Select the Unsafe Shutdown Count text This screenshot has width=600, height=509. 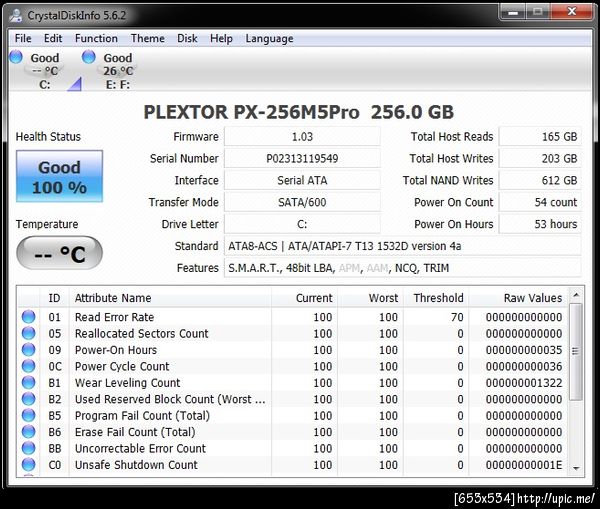tap(136, 465)
